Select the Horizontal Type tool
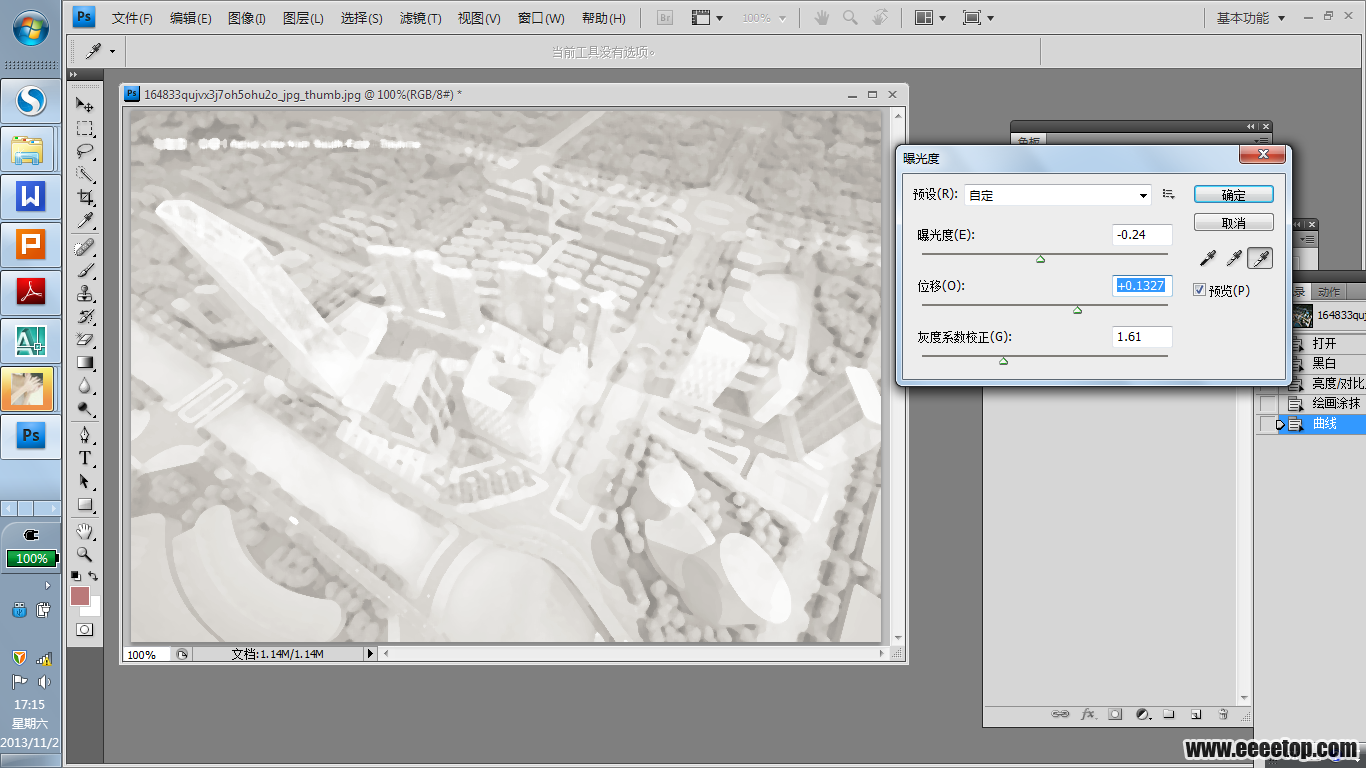1366x768 pixels. [x=85, y=458]
